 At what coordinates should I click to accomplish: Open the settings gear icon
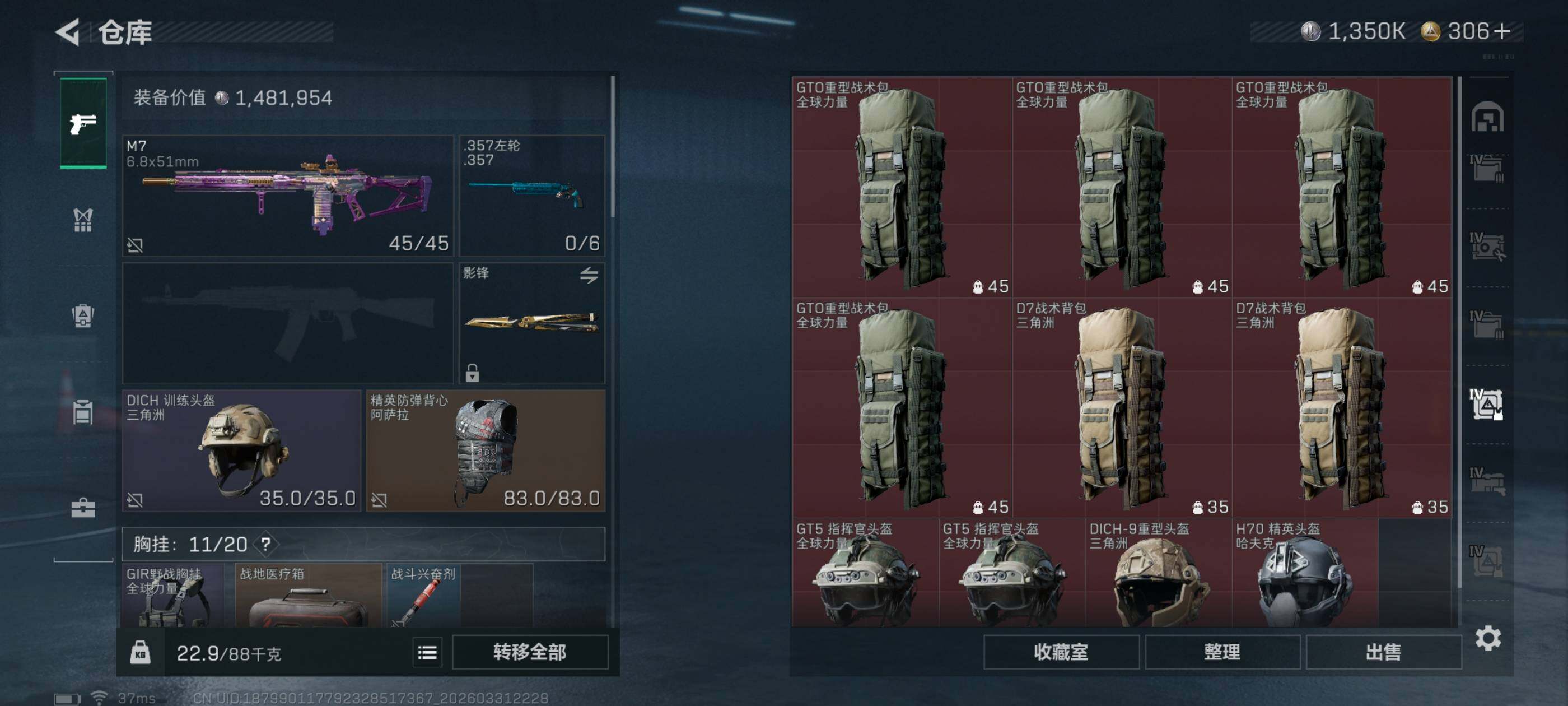point(1488,638)
